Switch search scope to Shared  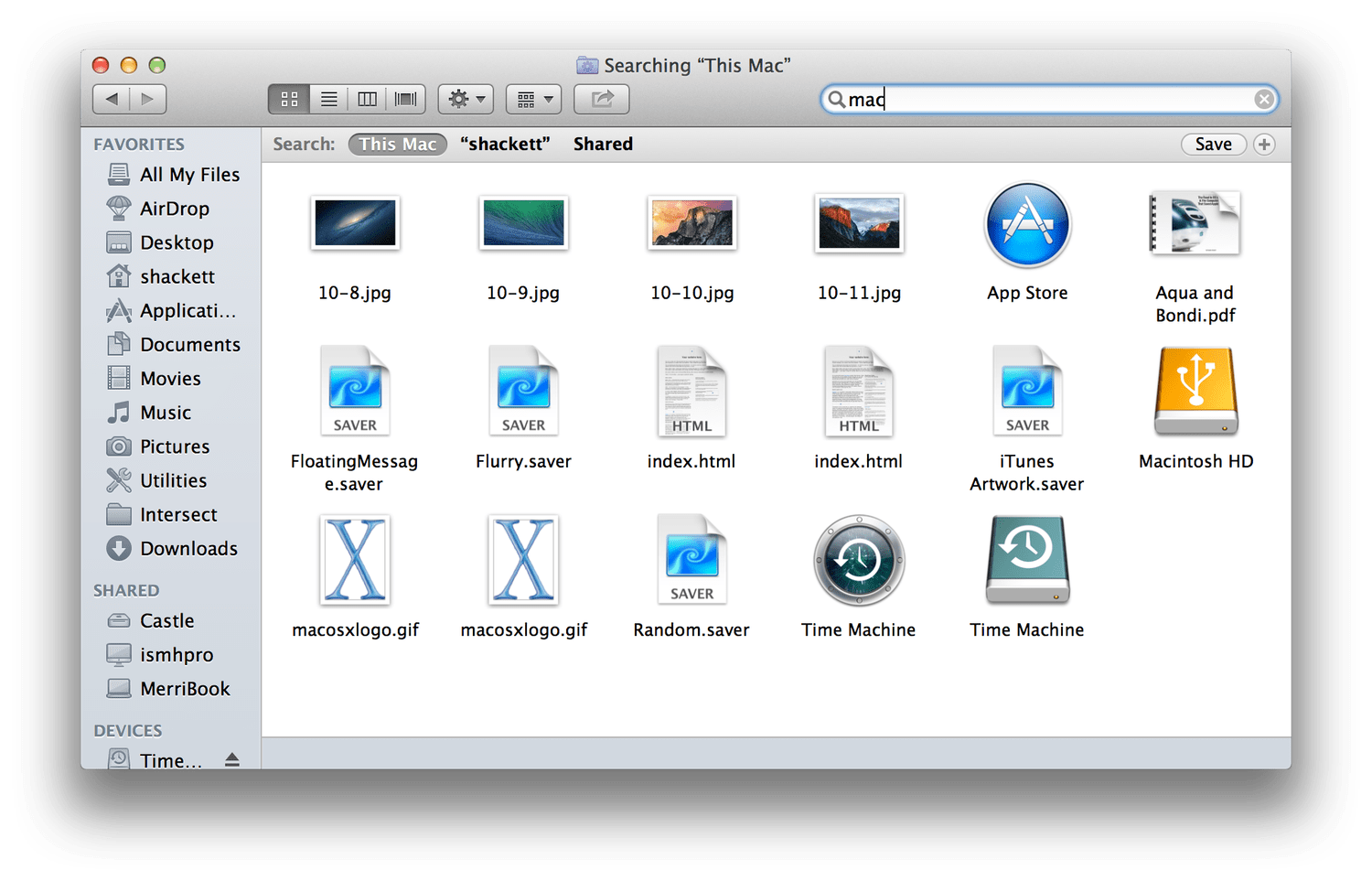point(603,145)
